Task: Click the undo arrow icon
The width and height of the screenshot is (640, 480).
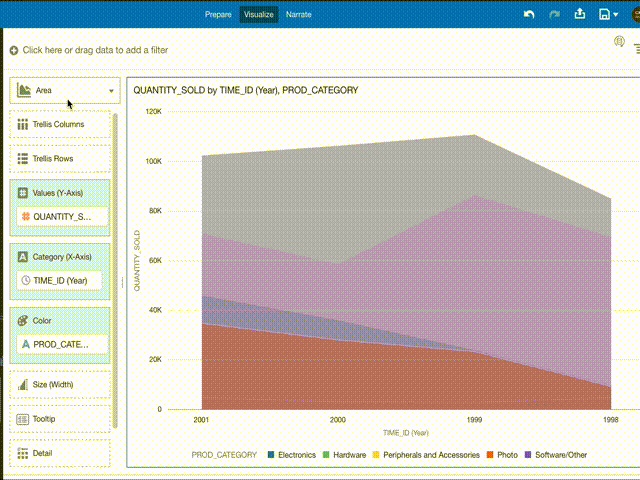Action: [529, 14]
